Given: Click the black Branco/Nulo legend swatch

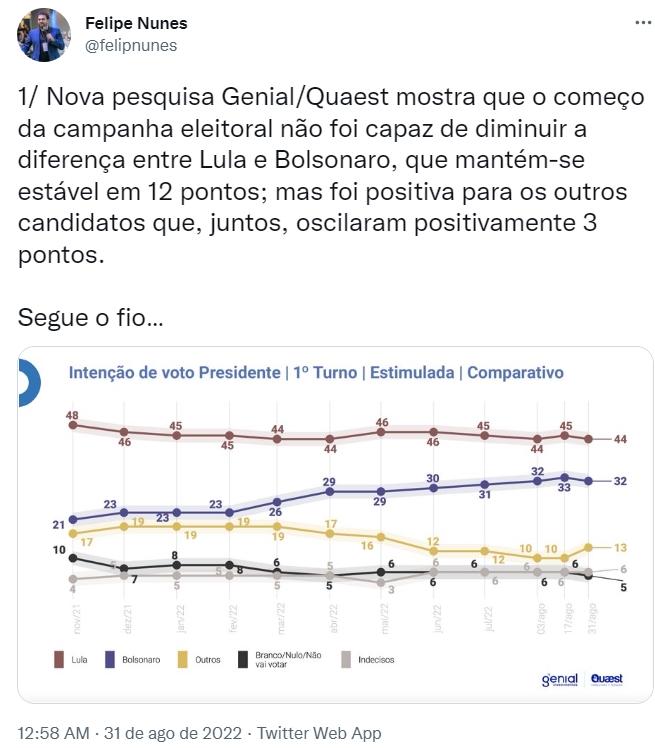Looking at the screenshot, I should pos(243,659).
